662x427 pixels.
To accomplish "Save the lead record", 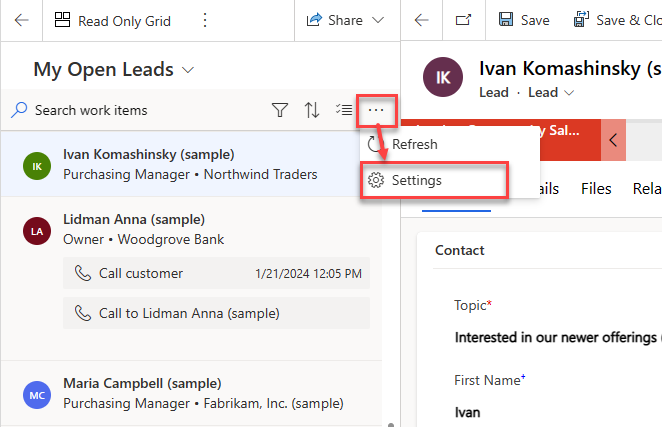I will [x=524, y=20].
